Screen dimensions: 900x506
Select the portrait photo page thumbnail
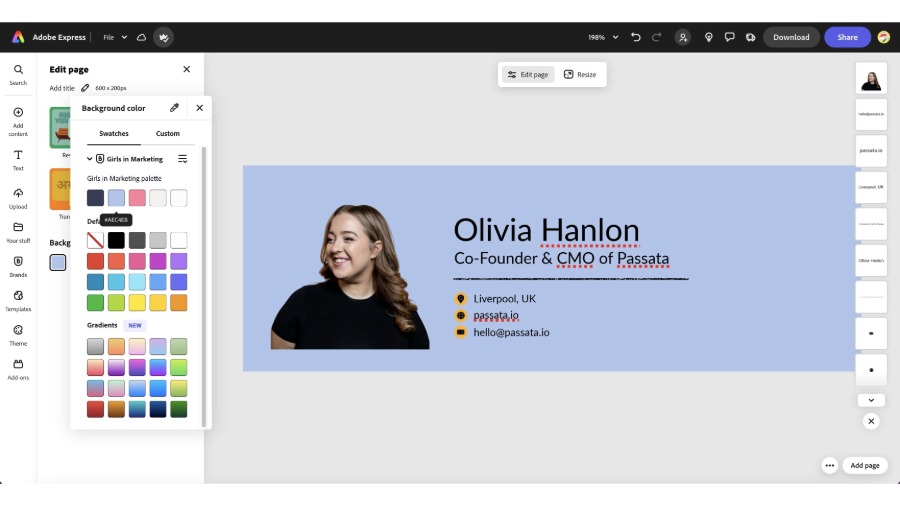pos(871,78)
